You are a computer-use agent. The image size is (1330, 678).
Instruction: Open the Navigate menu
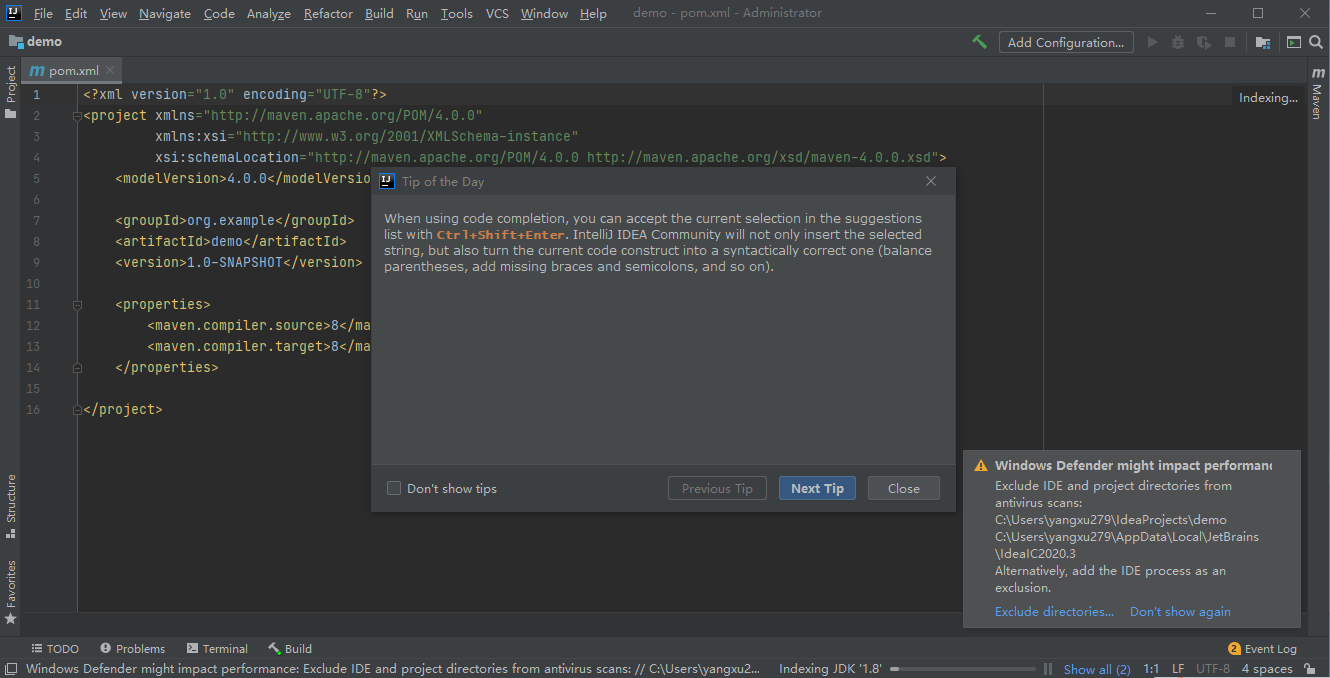[166, 13]
